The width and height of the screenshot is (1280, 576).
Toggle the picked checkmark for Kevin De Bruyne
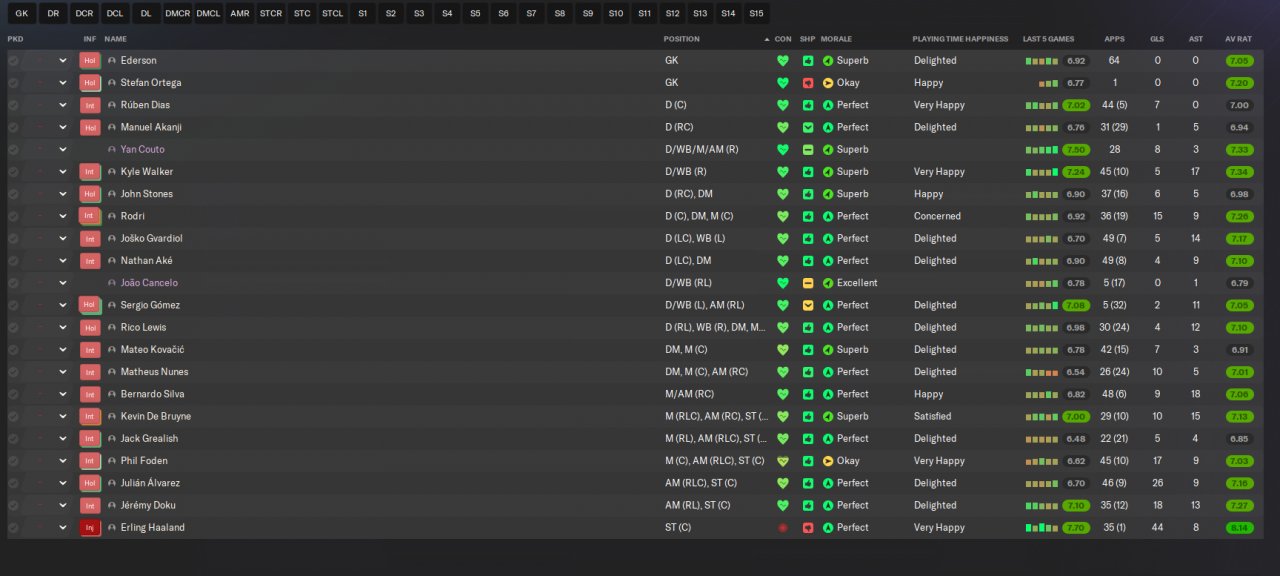pyautogui.click(x=13, y=416)
